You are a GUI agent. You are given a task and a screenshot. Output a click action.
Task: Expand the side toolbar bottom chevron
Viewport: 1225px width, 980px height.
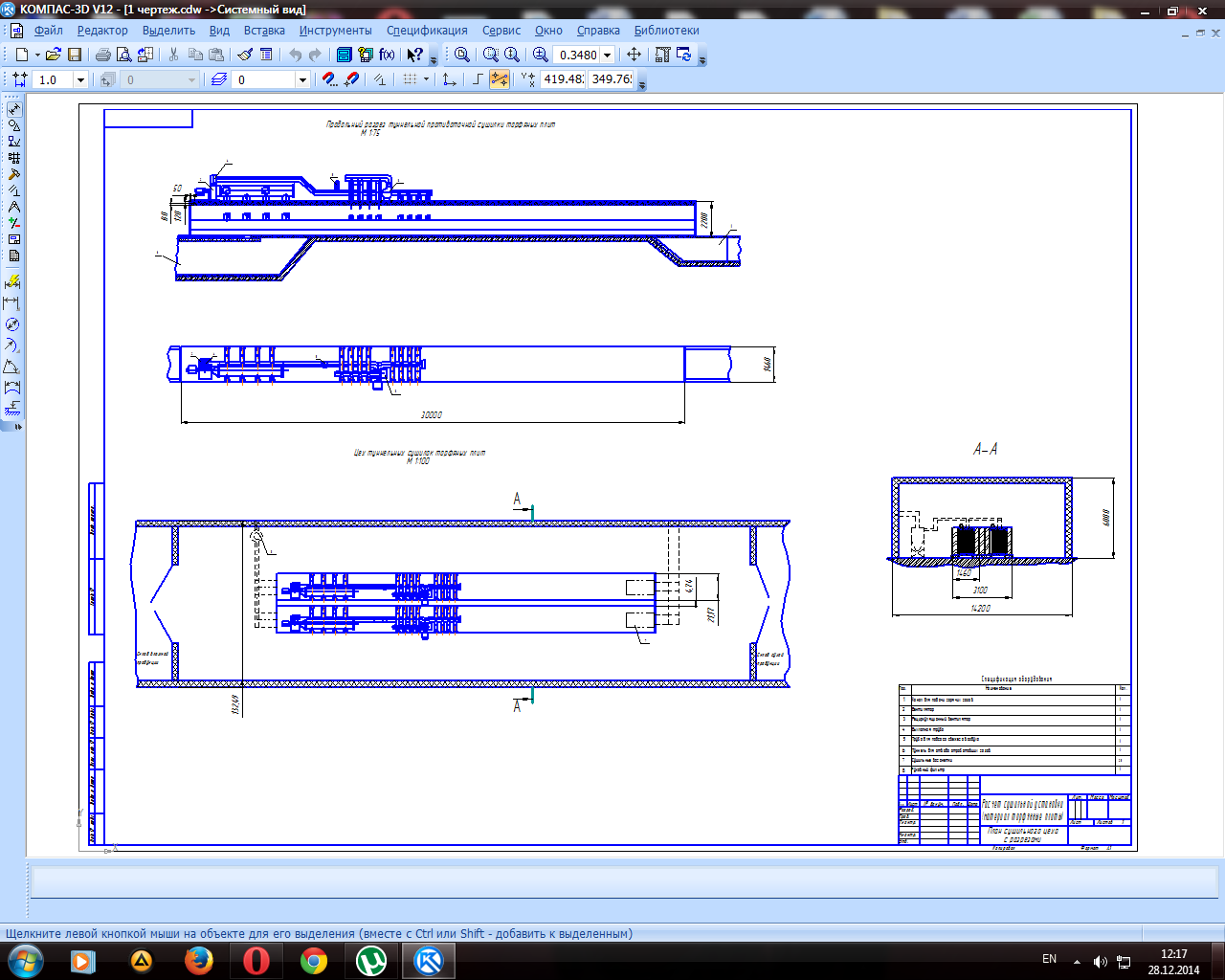tap(18, 427)
